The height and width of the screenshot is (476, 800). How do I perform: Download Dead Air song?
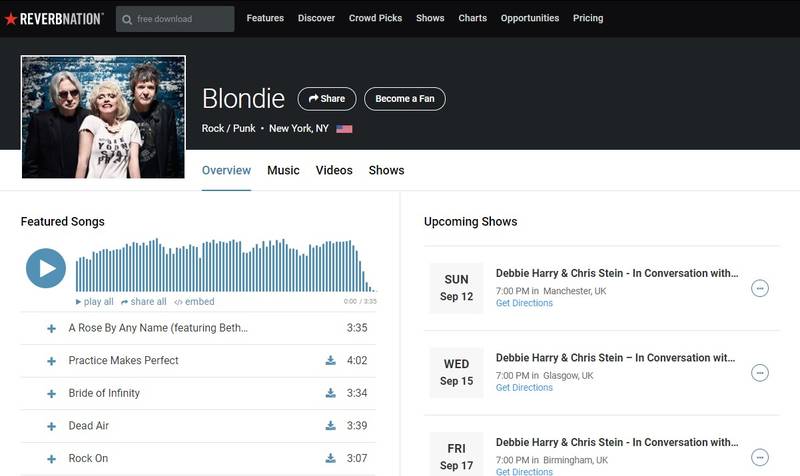(331, 425)
